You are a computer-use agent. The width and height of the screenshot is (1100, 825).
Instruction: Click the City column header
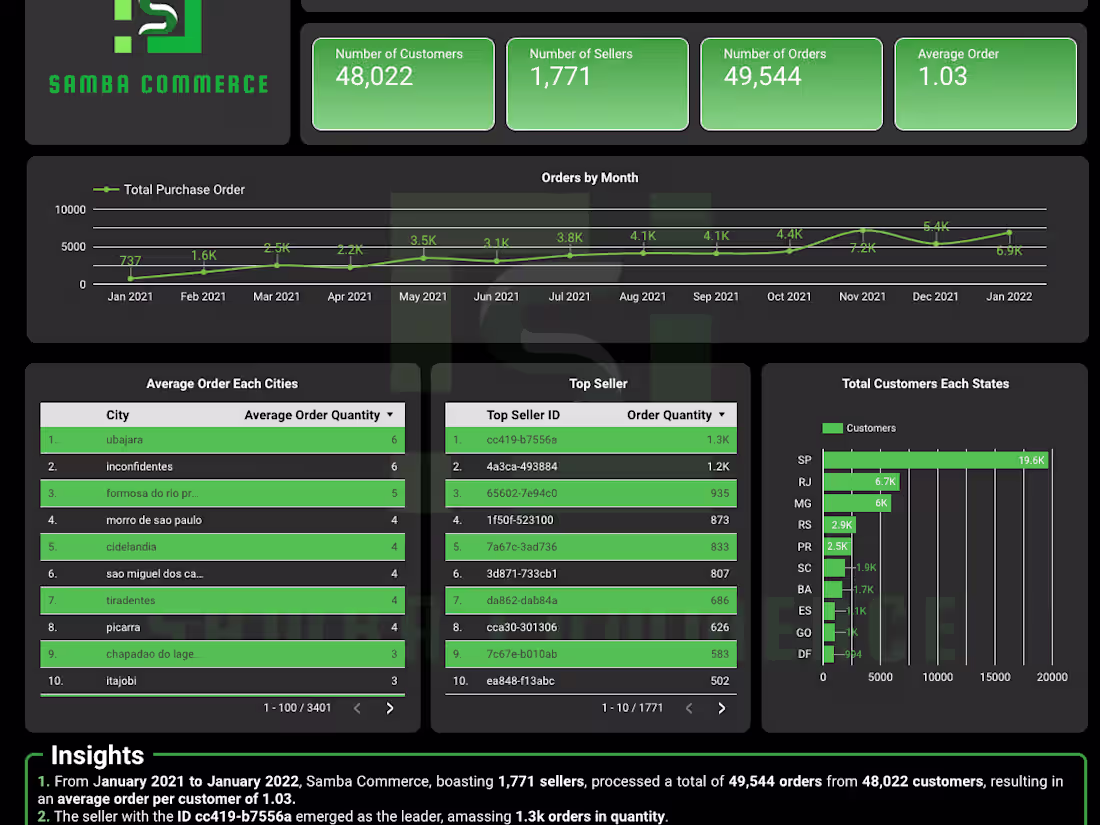click(x=118, y=415)
